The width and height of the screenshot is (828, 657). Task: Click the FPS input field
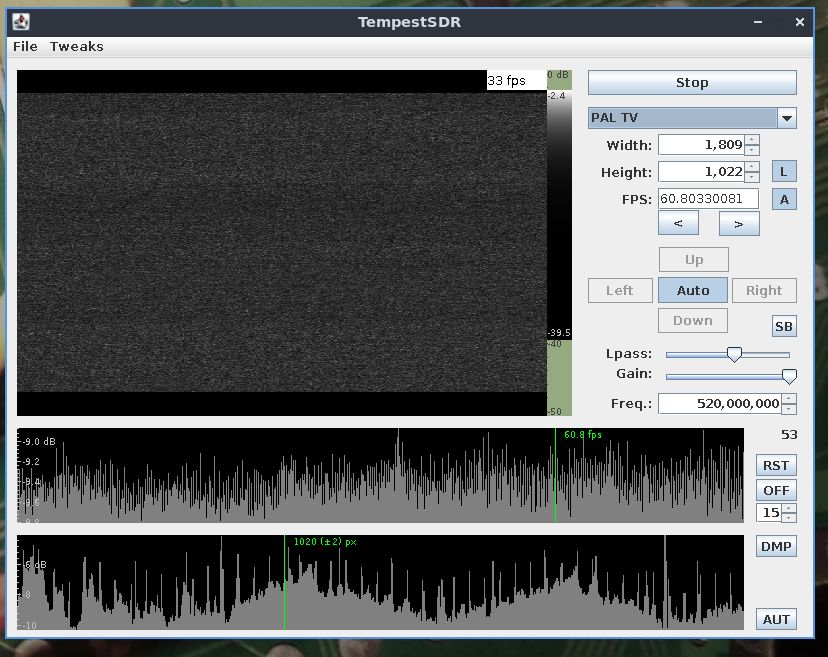point(708,199)
